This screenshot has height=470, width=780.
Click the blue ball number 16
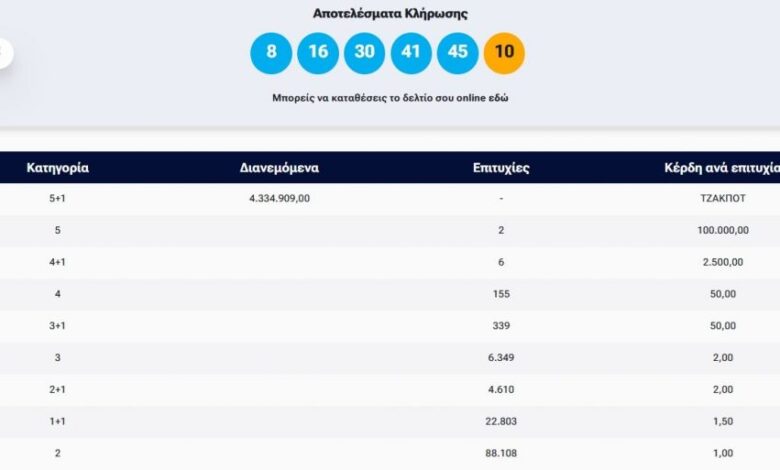click(x=318, y=52)
